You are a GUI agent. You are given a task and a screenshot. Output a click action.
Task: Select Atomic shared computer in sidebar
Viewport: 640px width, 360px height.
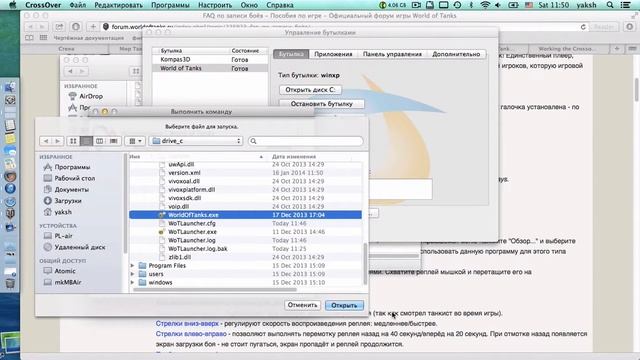64,271
